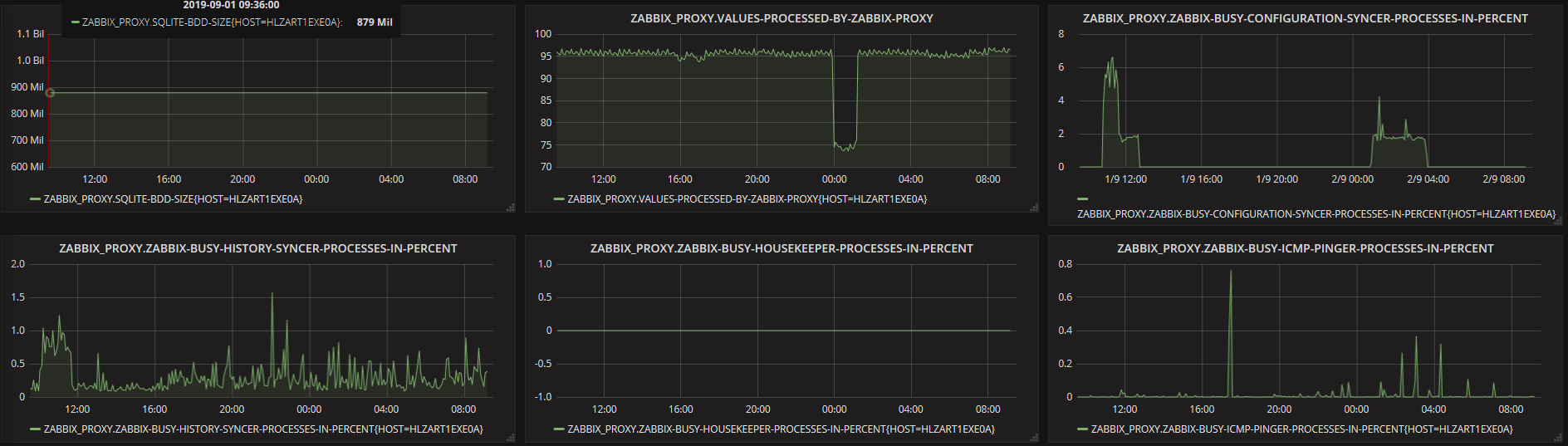This screenshot has width=1568, height=446.
Task: Toggle the HOUSEKEEPER legend series
Action: coord(781,429)
